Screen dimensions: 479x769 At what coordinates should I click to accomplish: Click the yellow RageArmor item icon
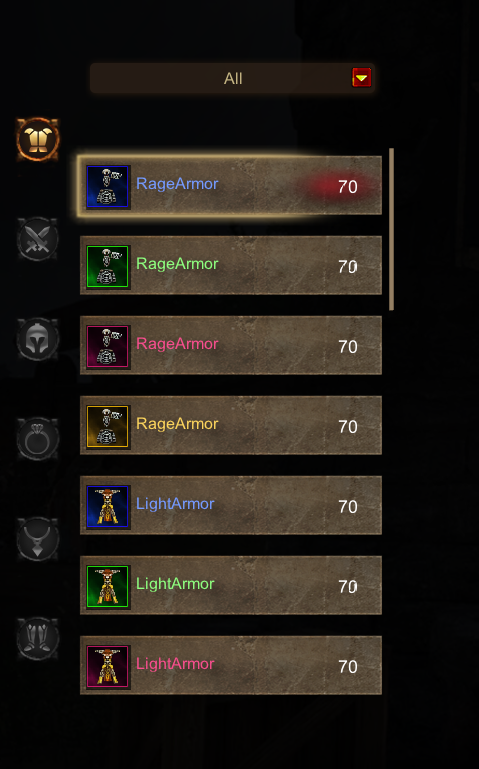(108, 427)
